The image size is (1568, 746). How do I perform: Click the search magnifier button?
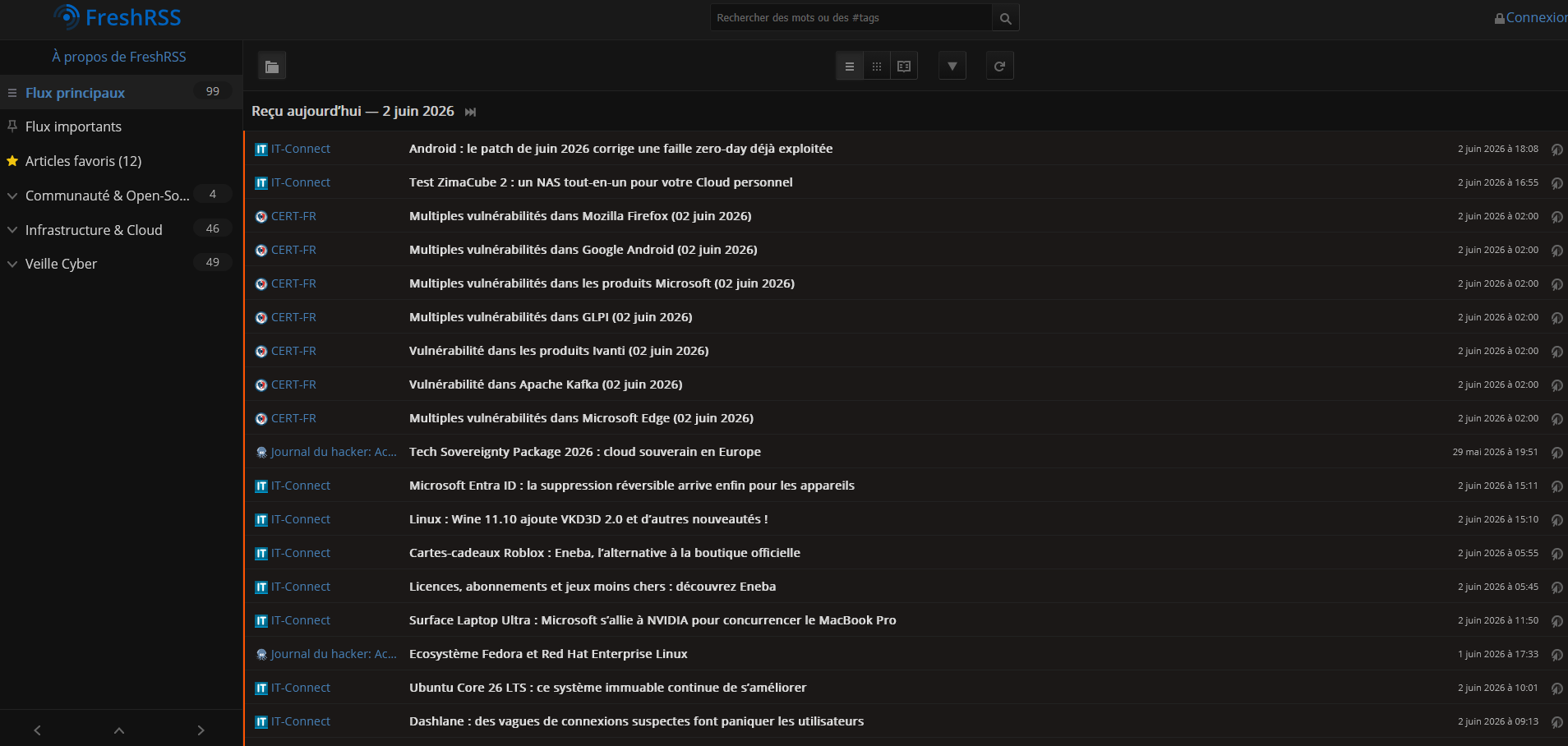pos(1005,18)
